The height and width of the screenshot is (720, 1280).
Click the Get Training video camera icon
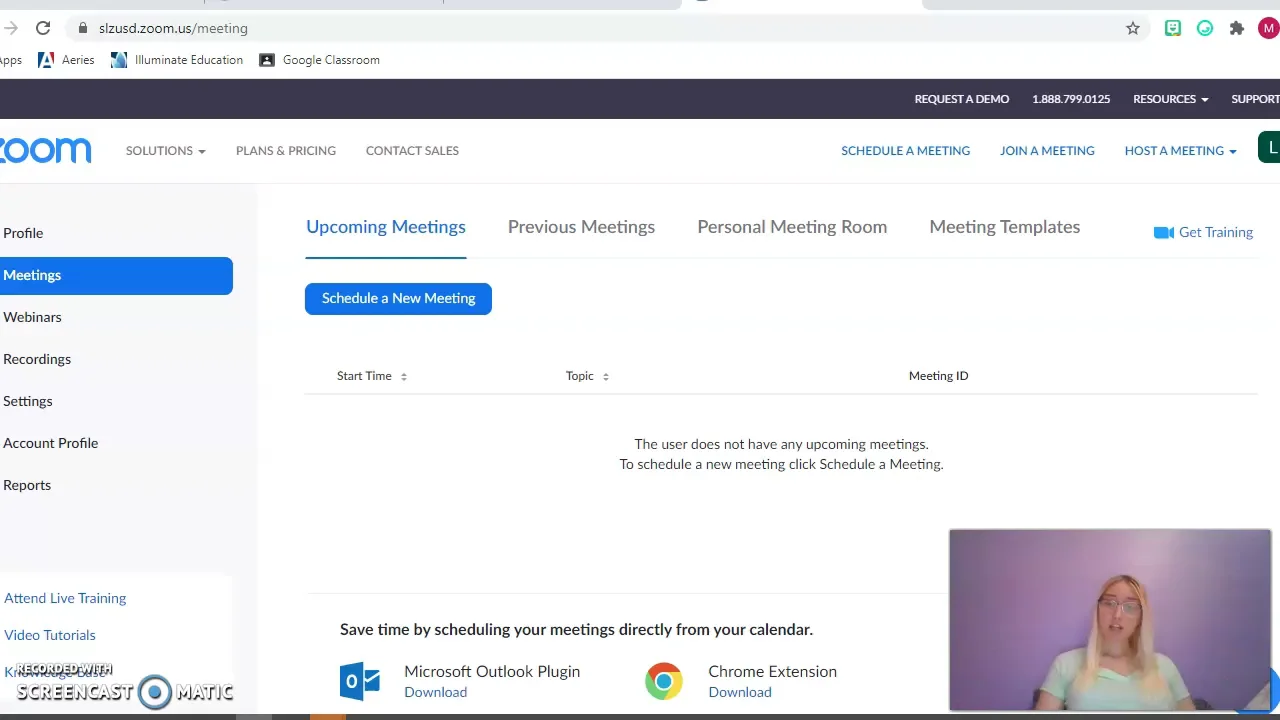[x=1163, y=232]
